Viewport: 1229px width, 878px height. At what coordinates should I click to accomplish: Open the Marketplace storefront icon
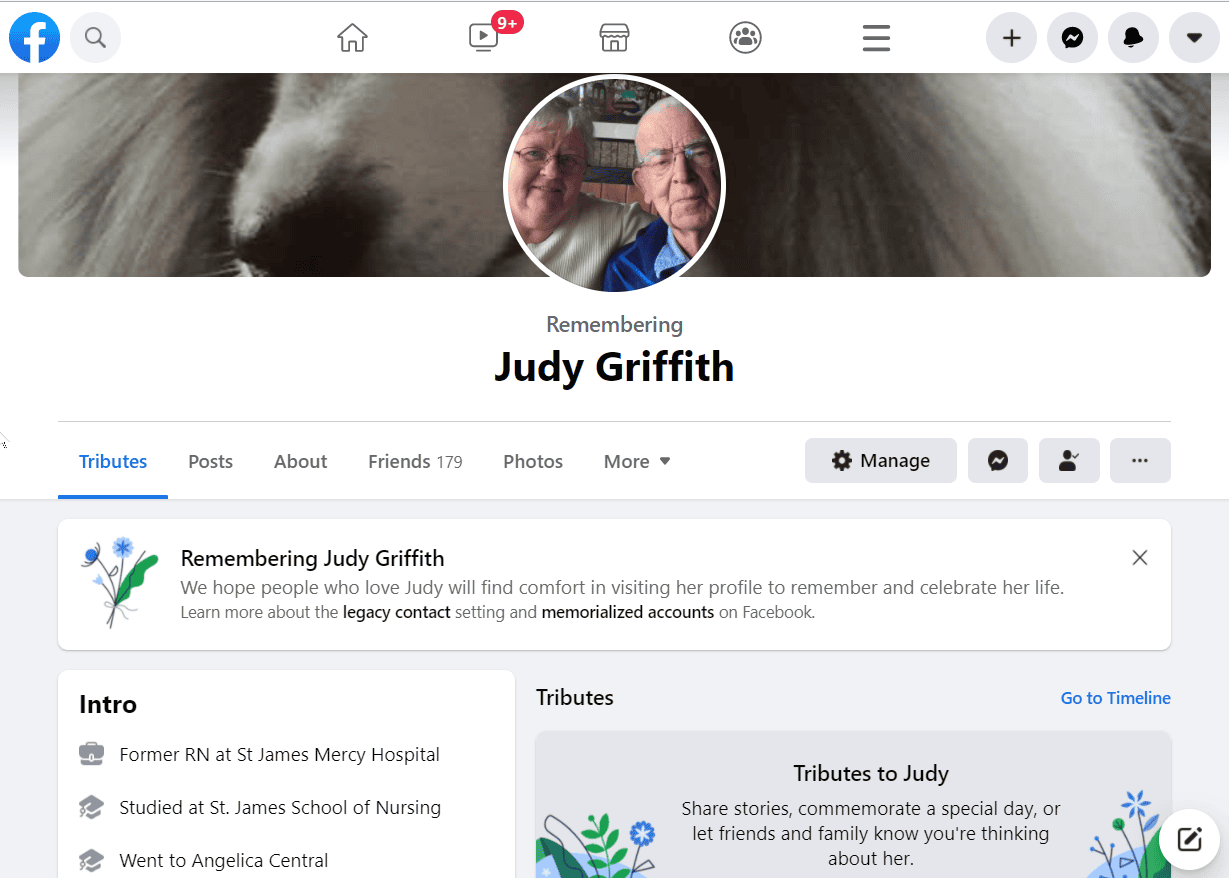(x=614, y=38)
